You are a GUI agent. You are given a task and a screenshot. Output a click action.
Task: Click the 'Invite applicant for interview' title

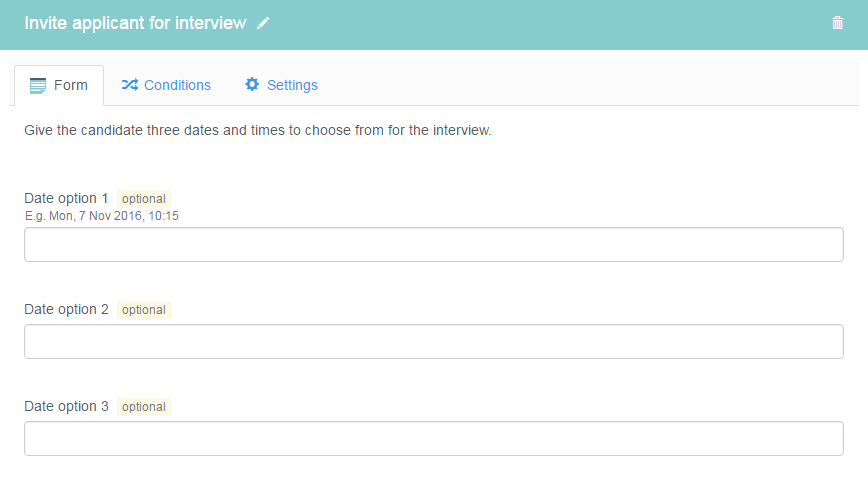135,23
